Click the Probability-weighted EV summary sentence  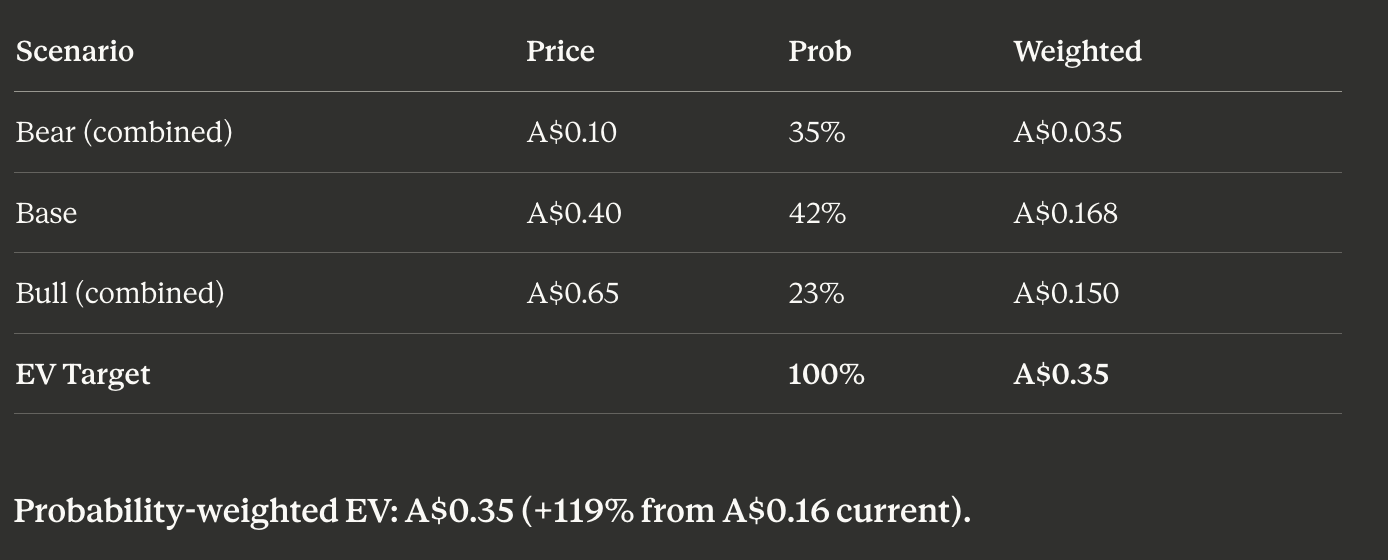(x=492, y=511)
